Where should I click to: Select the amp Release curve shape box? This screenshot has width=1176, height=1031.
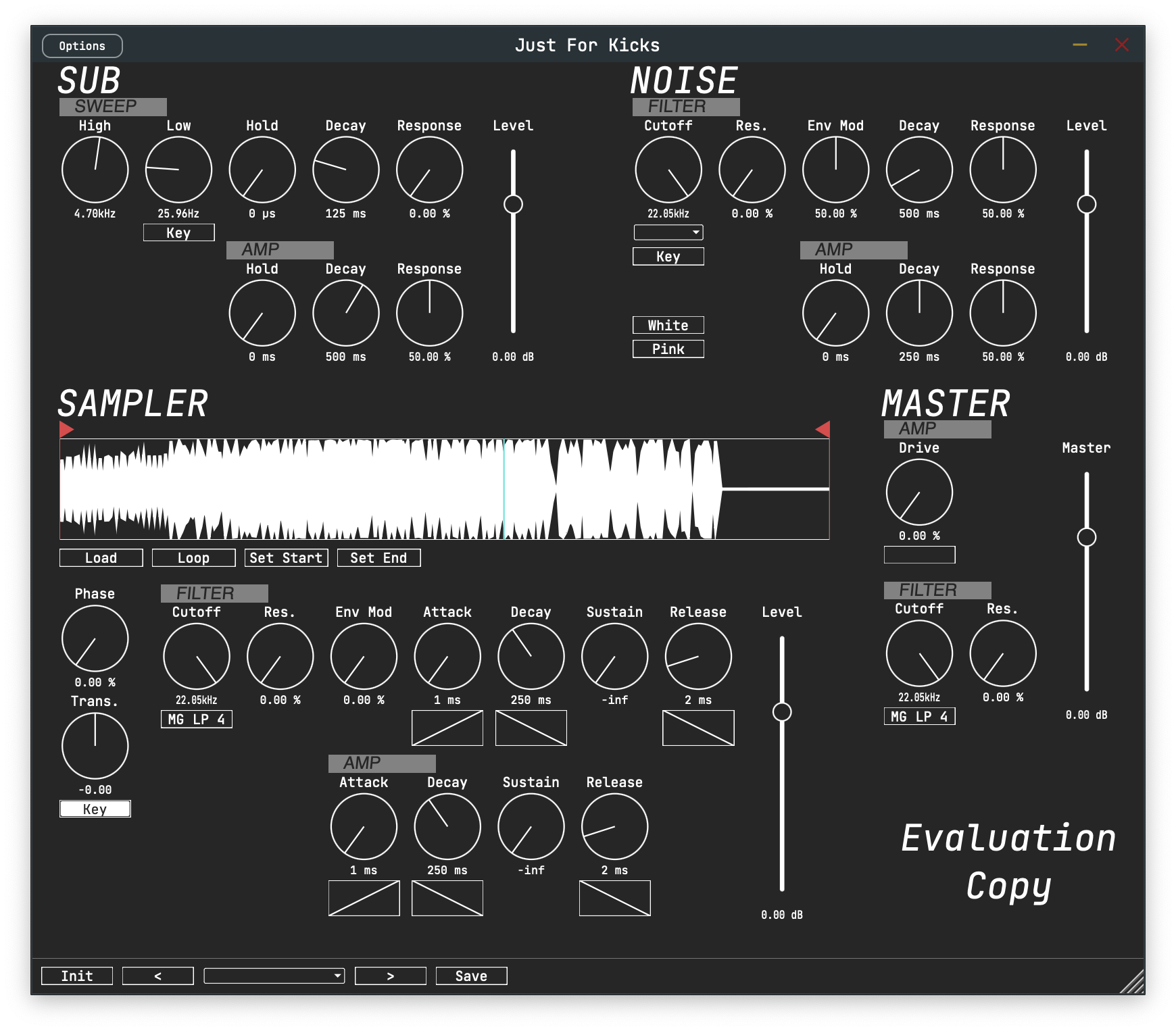(x=614, y=898)
